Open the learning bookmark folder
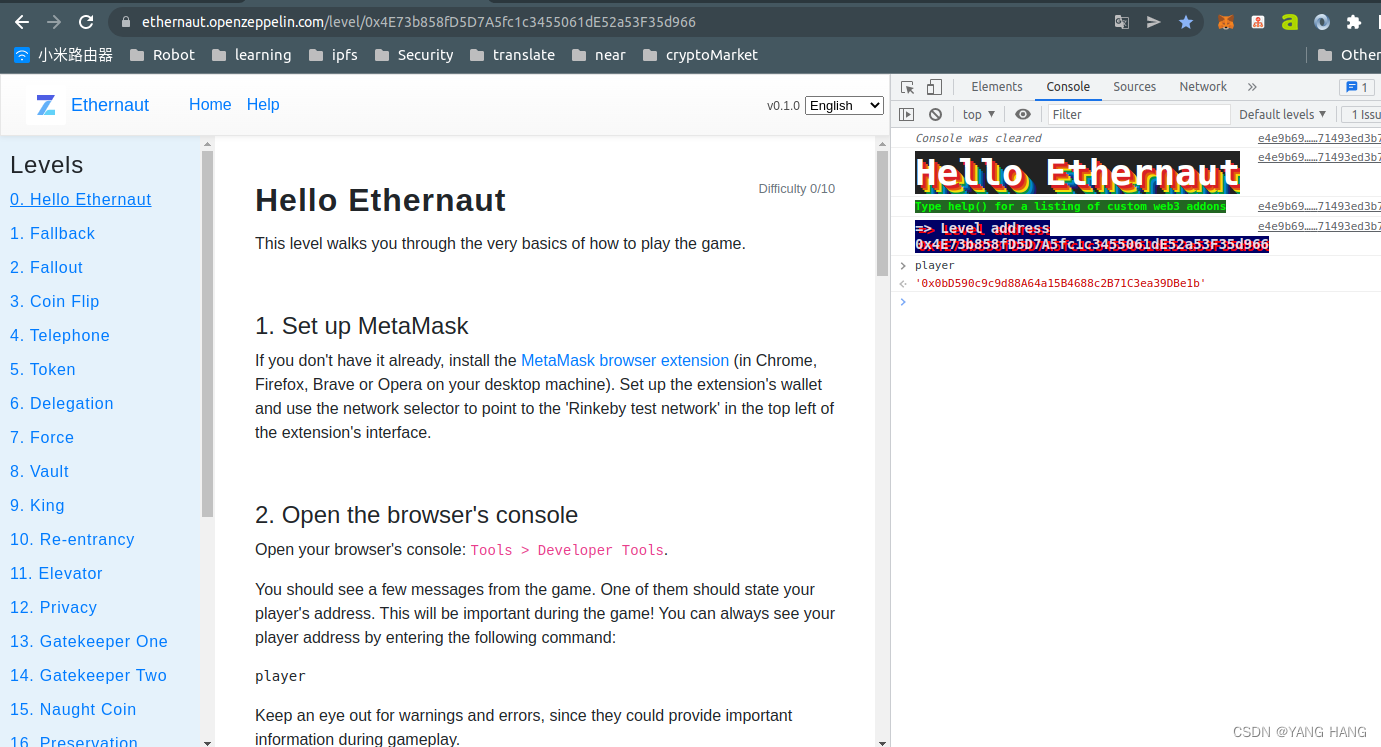This screenshot has height=747, width=1381. [x=251, y=55]
